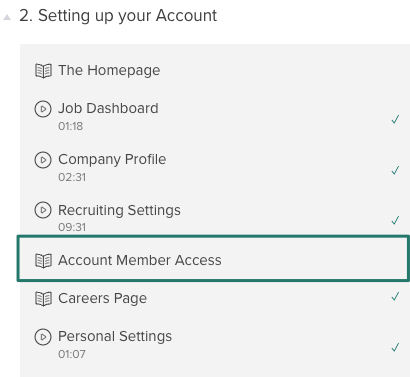
Task: Click the book icon beside Careers Page
Action: (x=43, y=299)
